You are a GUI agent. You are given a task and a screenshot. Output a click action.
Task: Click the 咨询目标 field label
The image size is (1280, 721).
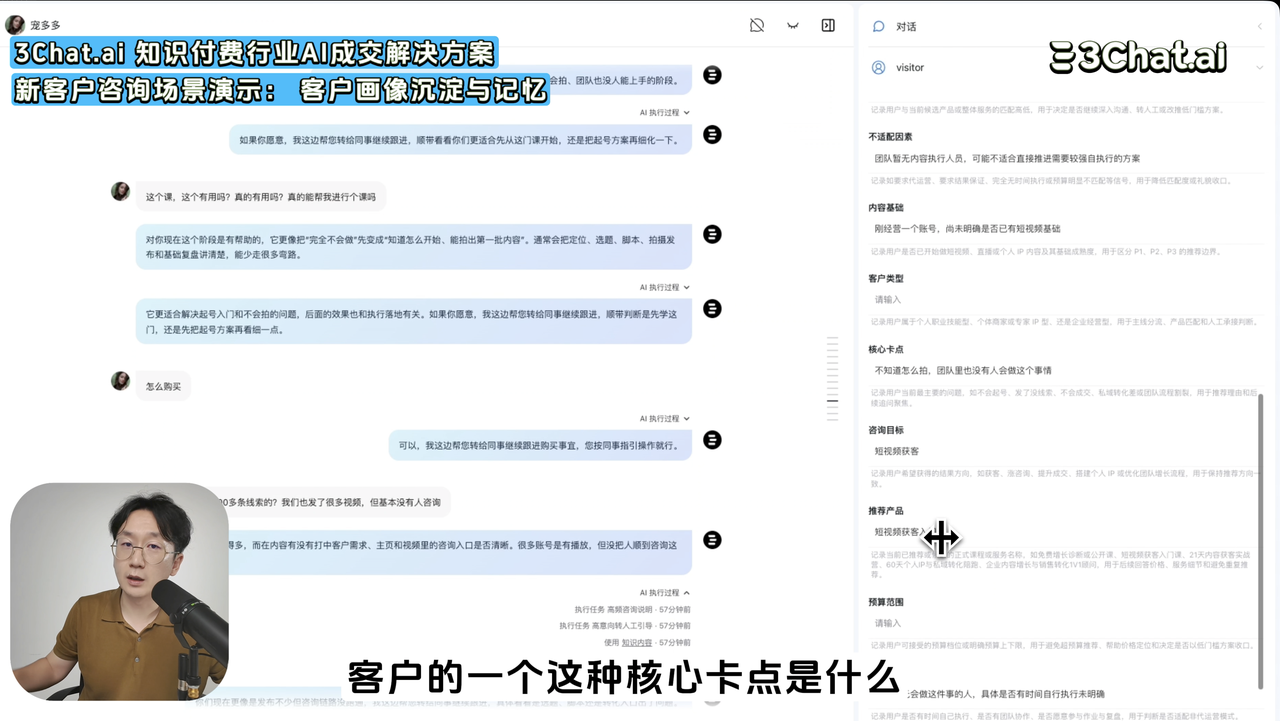pos(886,430)
